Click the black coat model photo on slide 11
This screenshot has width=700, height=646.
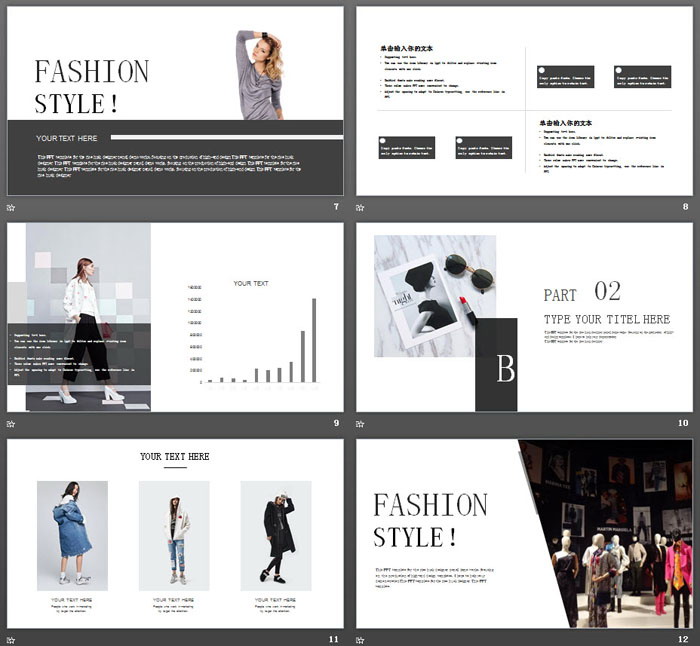point(276,535)
